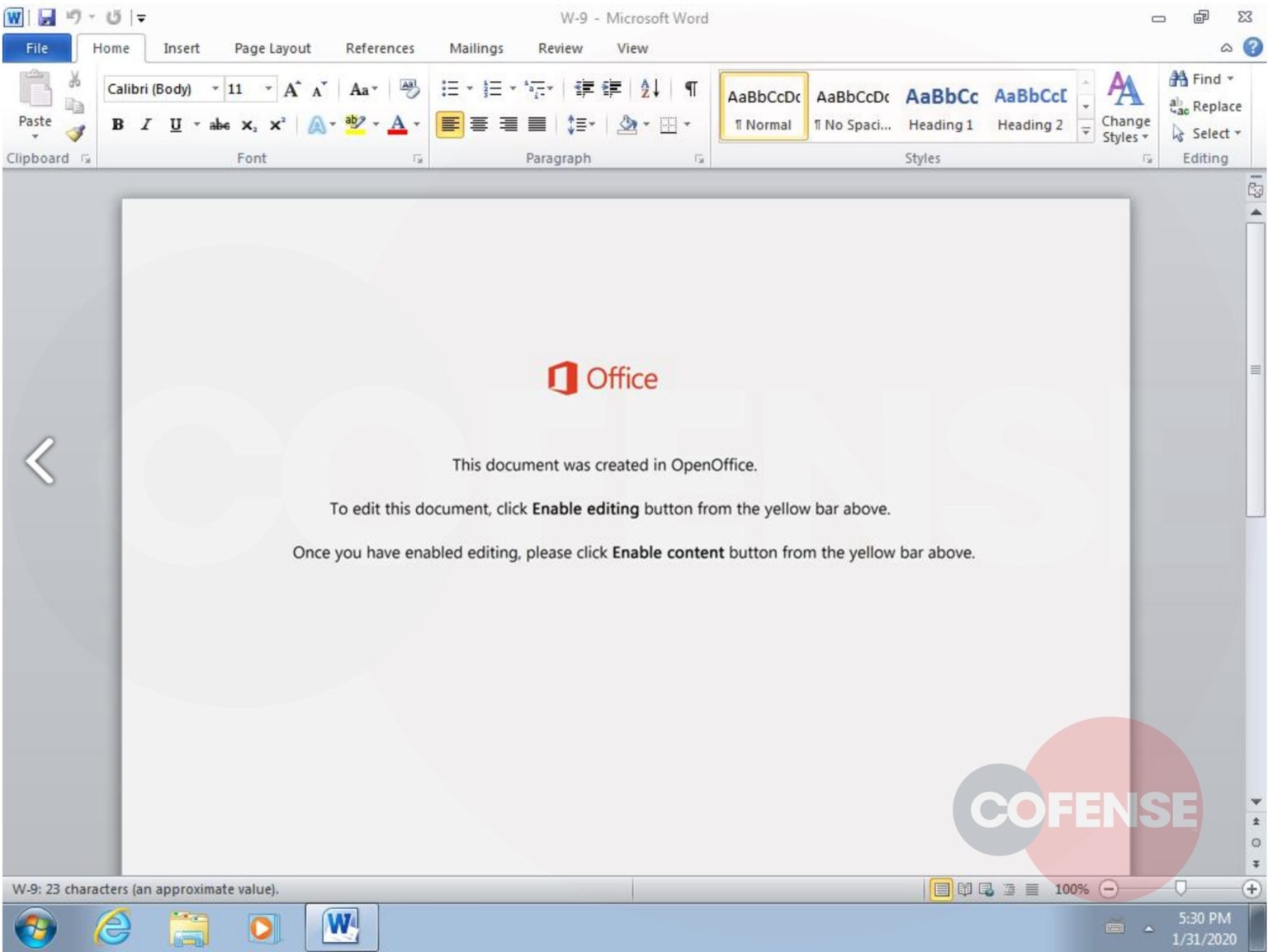Viewport: 1268px width, 952px height.
Task: Toggle Show/Hide paragraph marks
Action: click(691, 88)
